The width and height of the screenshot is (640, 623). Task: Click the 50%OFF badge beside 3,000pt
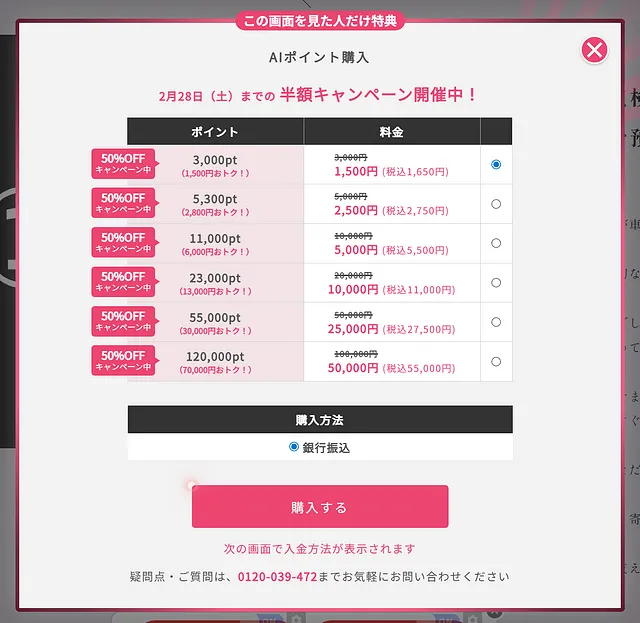tap(123, 163)
